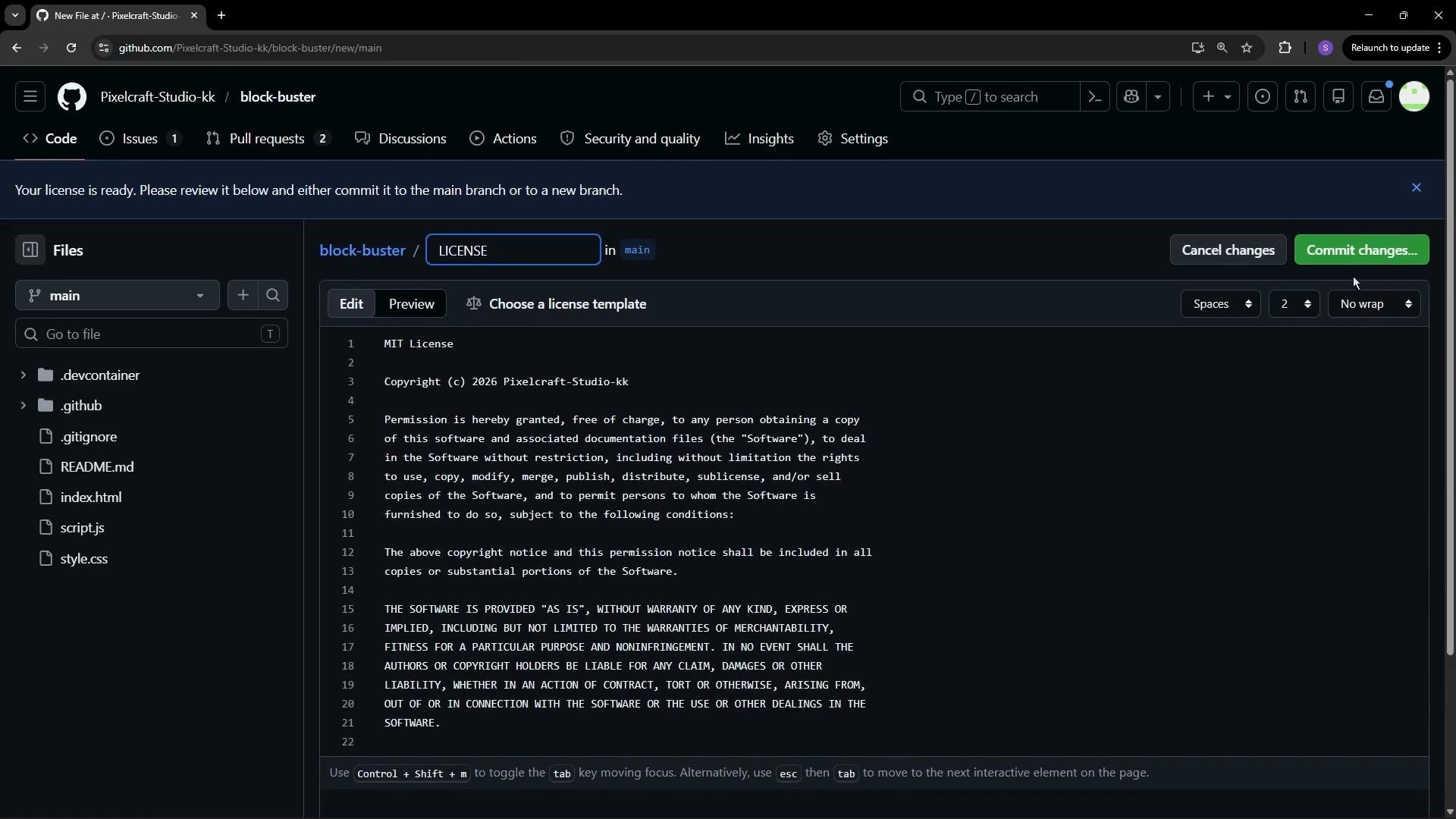Open the .gitignore file
Viewport: 1456px width, 819px height.
(89, 437)
